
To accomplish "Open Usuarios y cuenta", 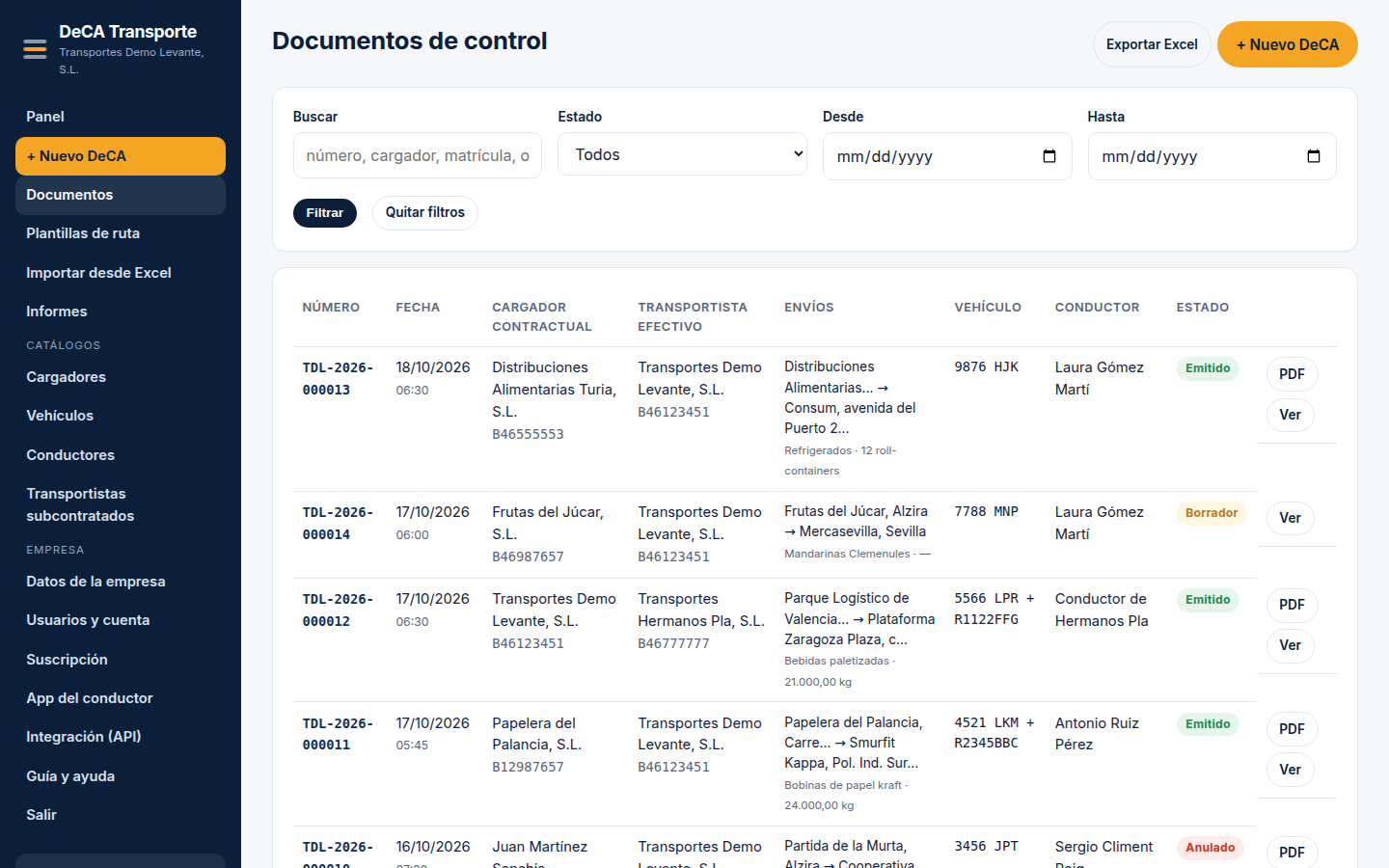I will pyautogui.click(x=121, y=620).
